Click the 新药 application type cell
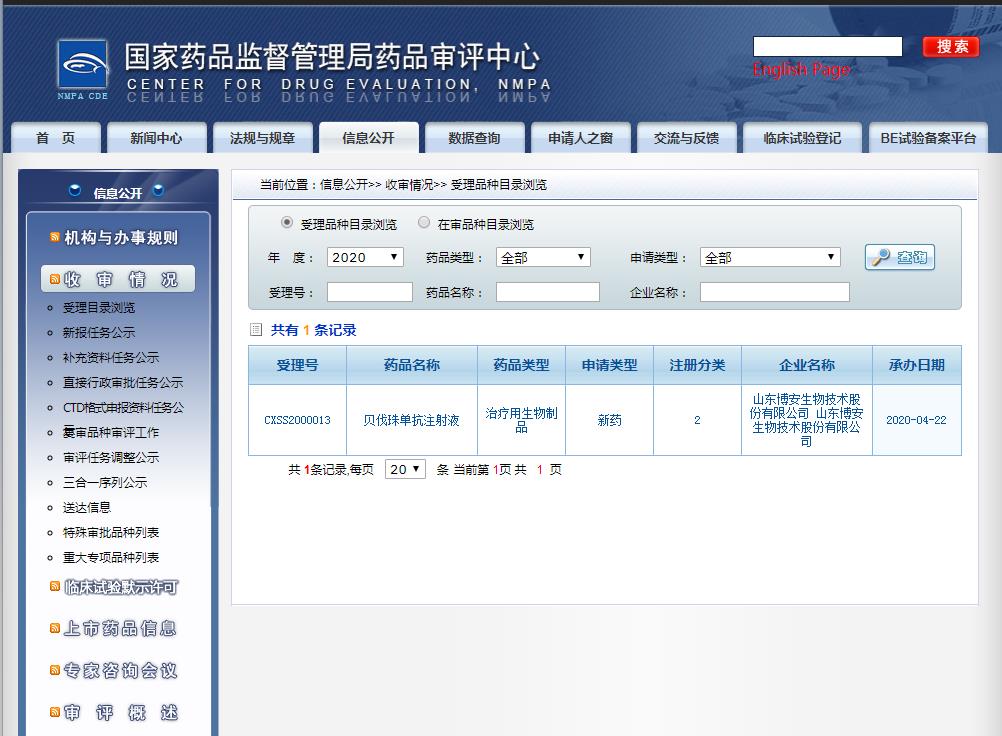1002x736 pixels. click(x=609, y=420)
